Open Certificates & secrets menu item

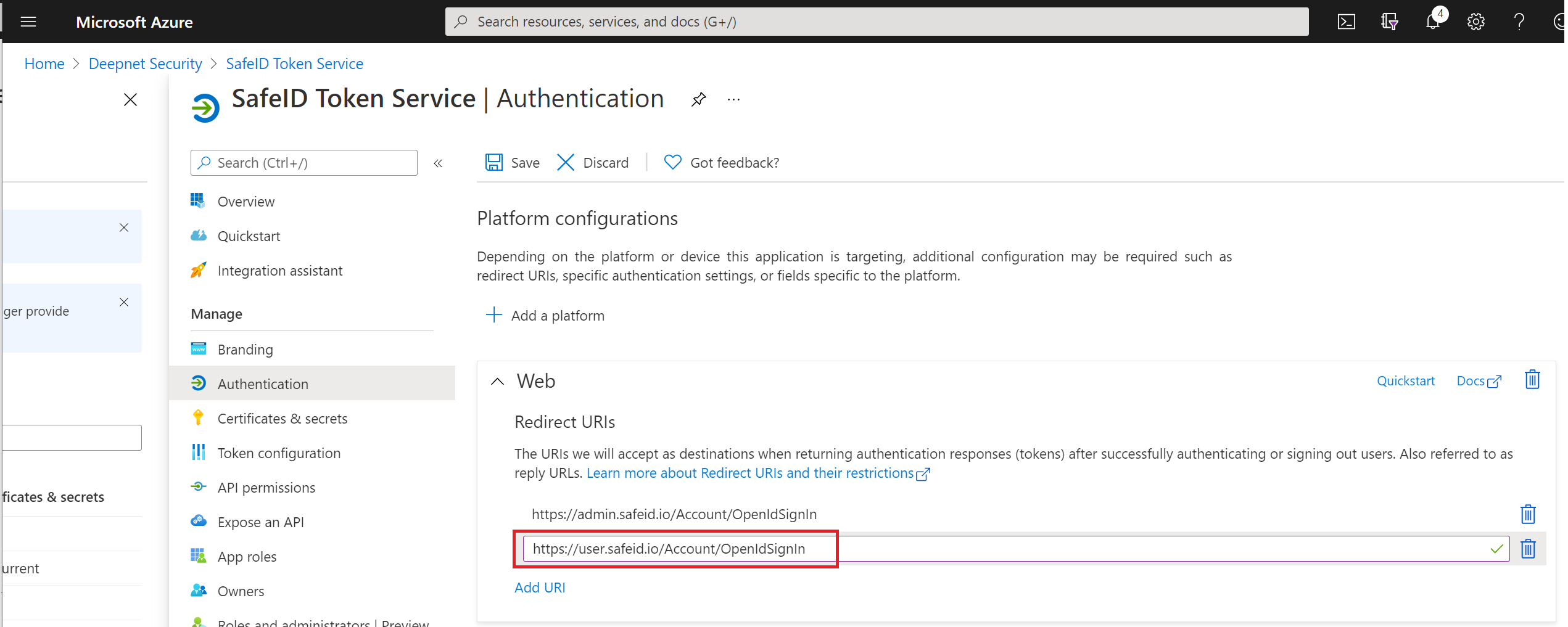(x=282, y=419)
